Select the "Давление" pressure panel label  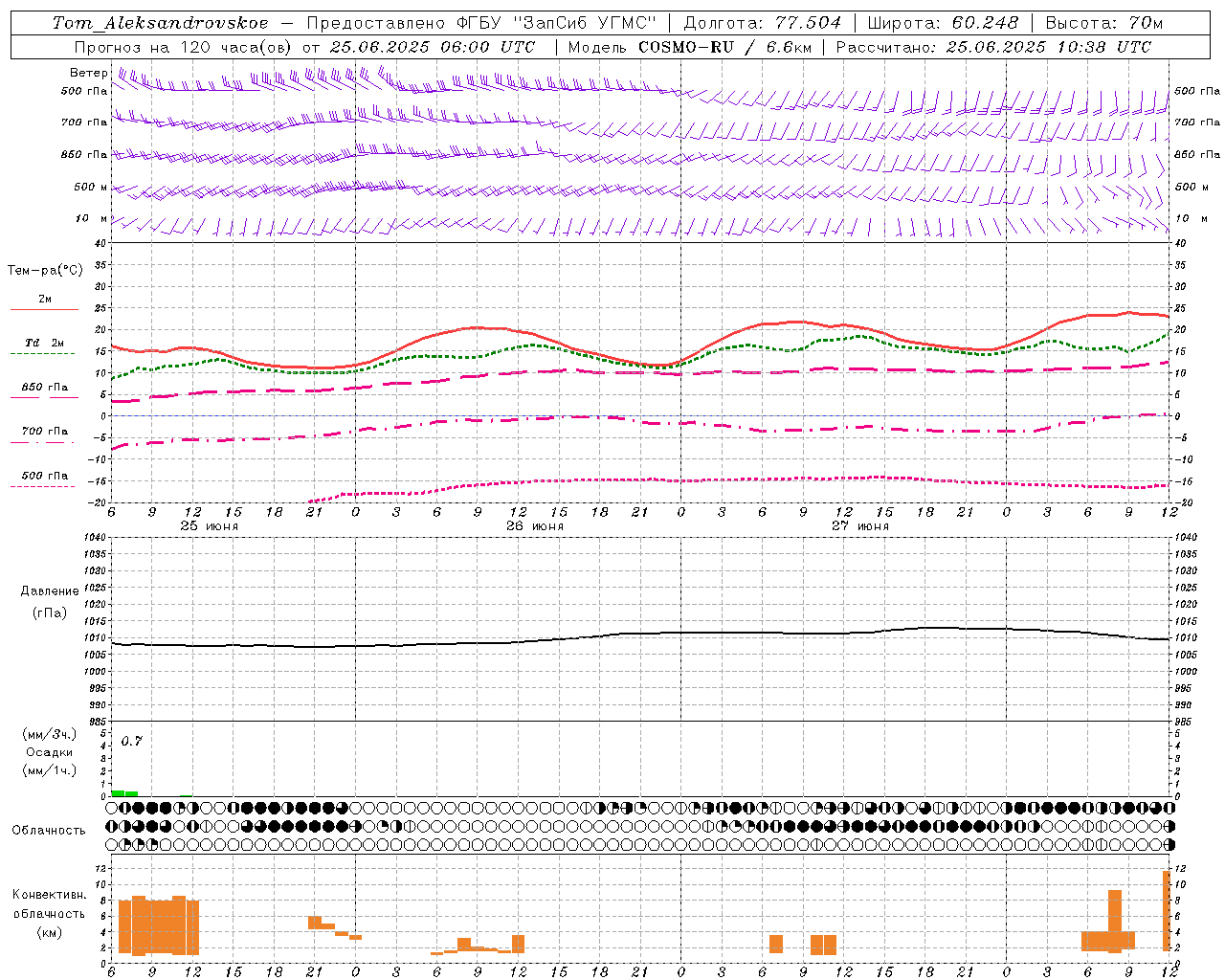[48, 591]
